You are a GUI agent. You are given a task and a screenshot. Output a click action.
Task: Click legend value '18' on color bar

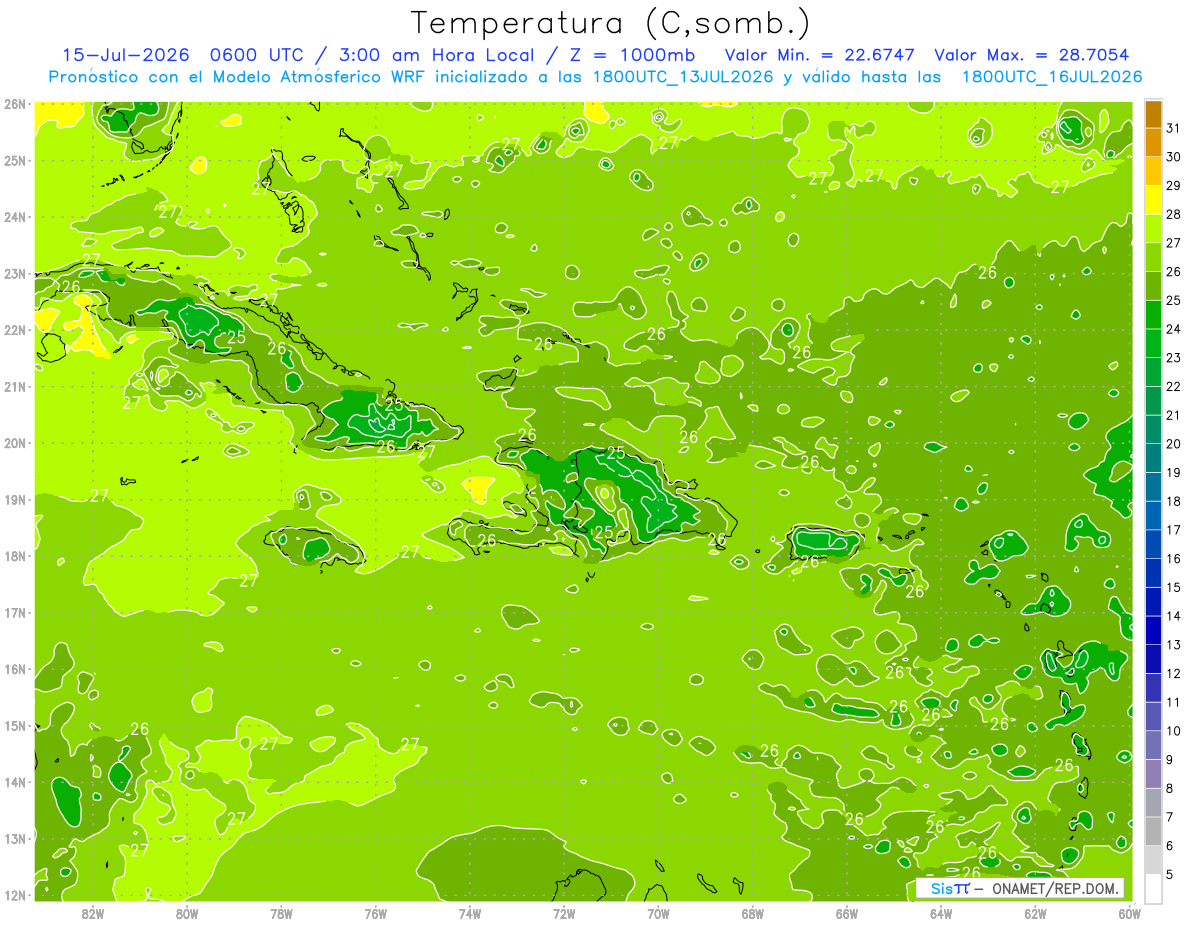click(1174, 501)
